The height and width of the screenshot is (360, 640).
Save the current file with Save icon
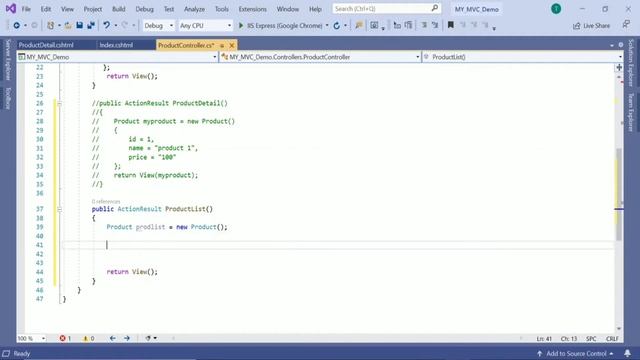[x=80, y=25]
